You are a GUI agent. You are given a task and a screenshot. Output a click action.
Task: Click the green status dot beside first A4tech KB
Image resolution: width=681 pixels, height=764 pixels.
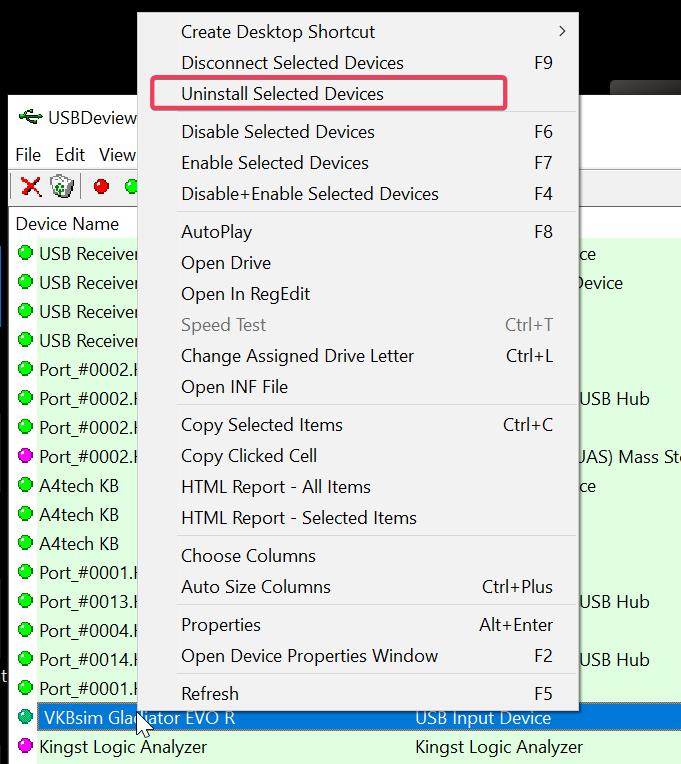click(x=25, y=486)
